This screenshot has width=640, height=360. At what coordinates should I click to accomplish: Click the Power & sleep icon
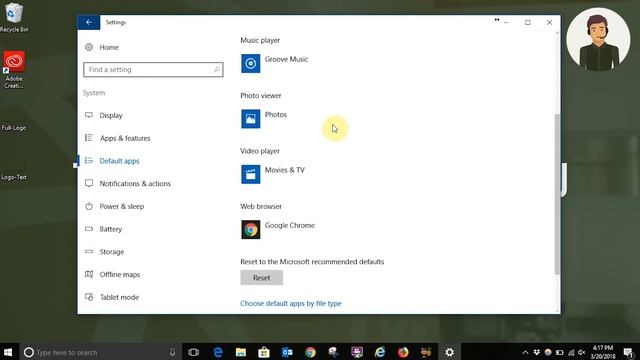tap(89, 206)
